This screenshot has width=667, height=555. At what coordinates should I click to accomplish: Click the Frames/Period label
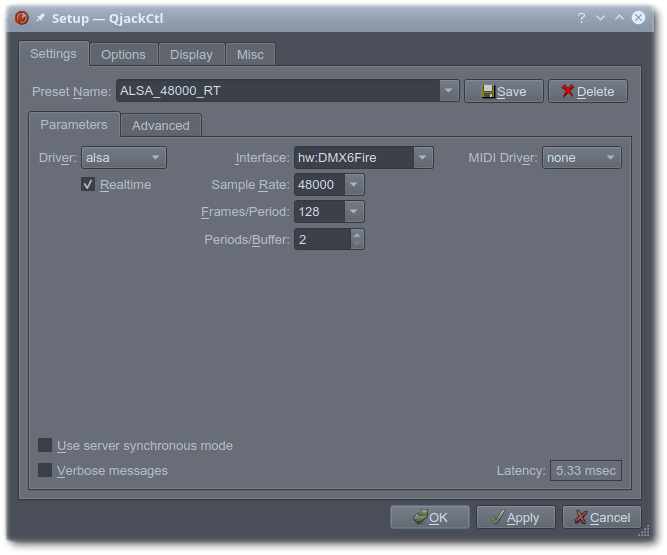245,211
